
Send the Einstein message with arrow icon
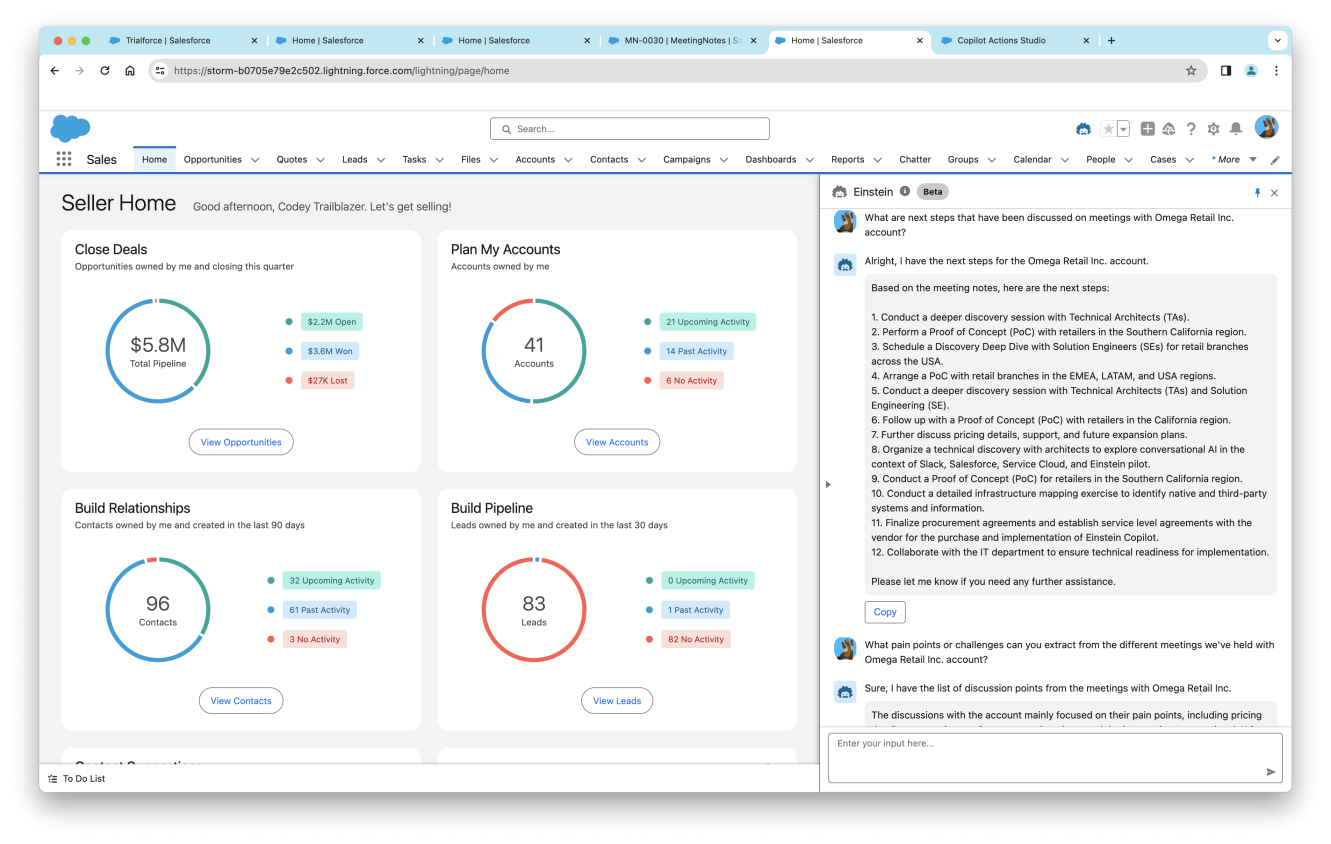pyautogui.click(x=1271, y=772)
